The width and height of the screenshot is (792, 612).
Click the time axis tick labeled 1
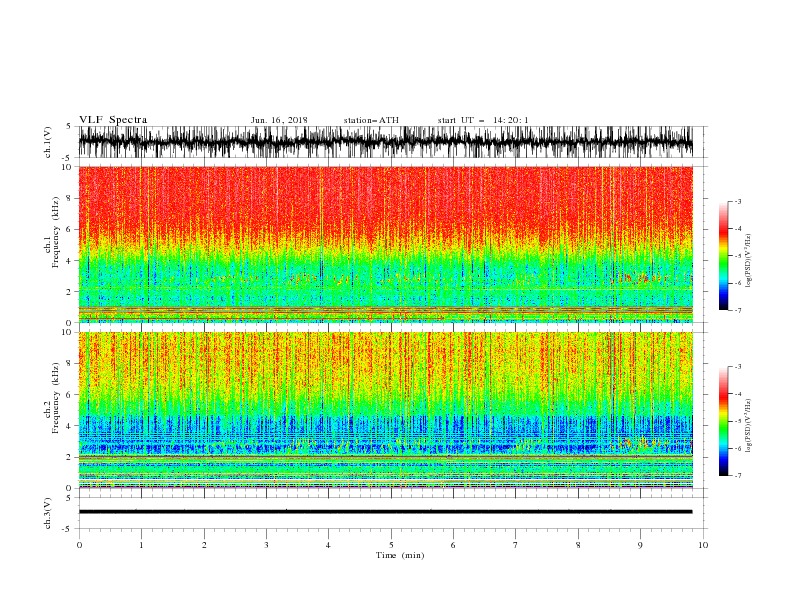[x=141, y=545]
